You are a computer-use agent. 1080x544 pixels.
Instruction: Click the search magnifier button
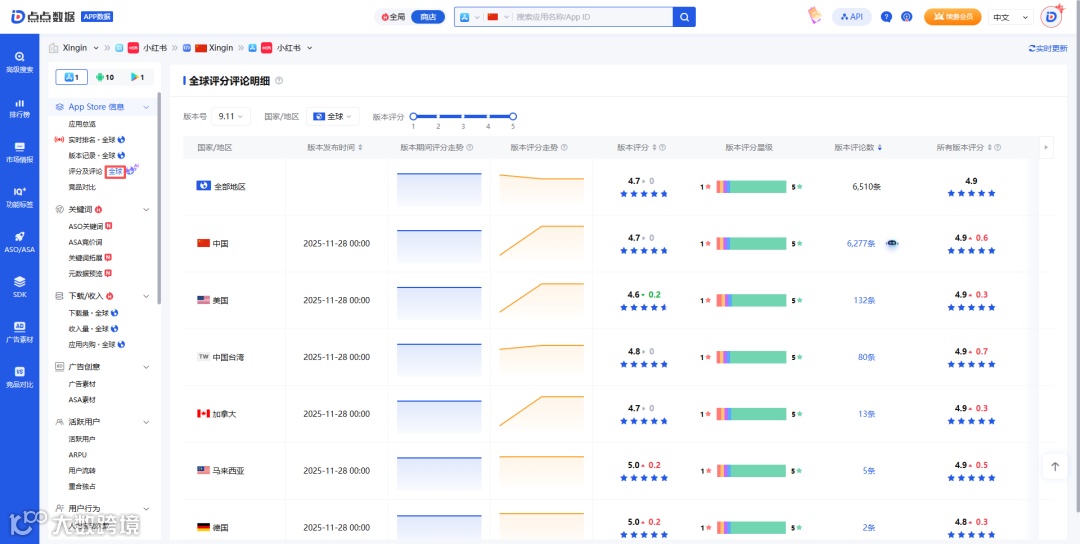[684, 17]
